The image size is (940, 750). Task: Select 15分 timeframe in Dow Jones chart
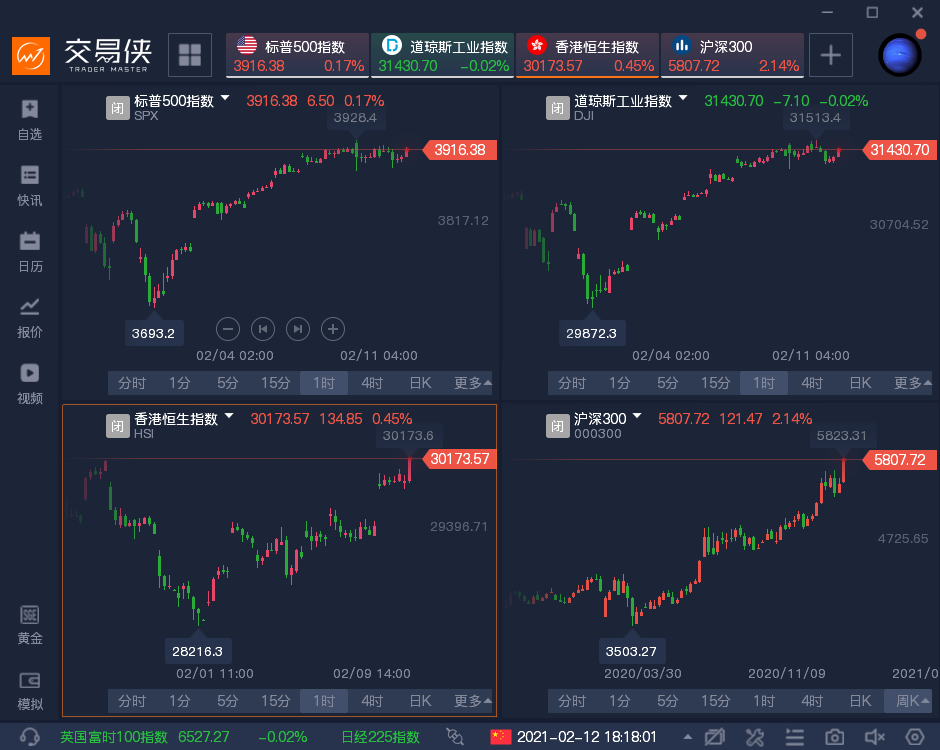pyautogui.click(x=716, y=382)
